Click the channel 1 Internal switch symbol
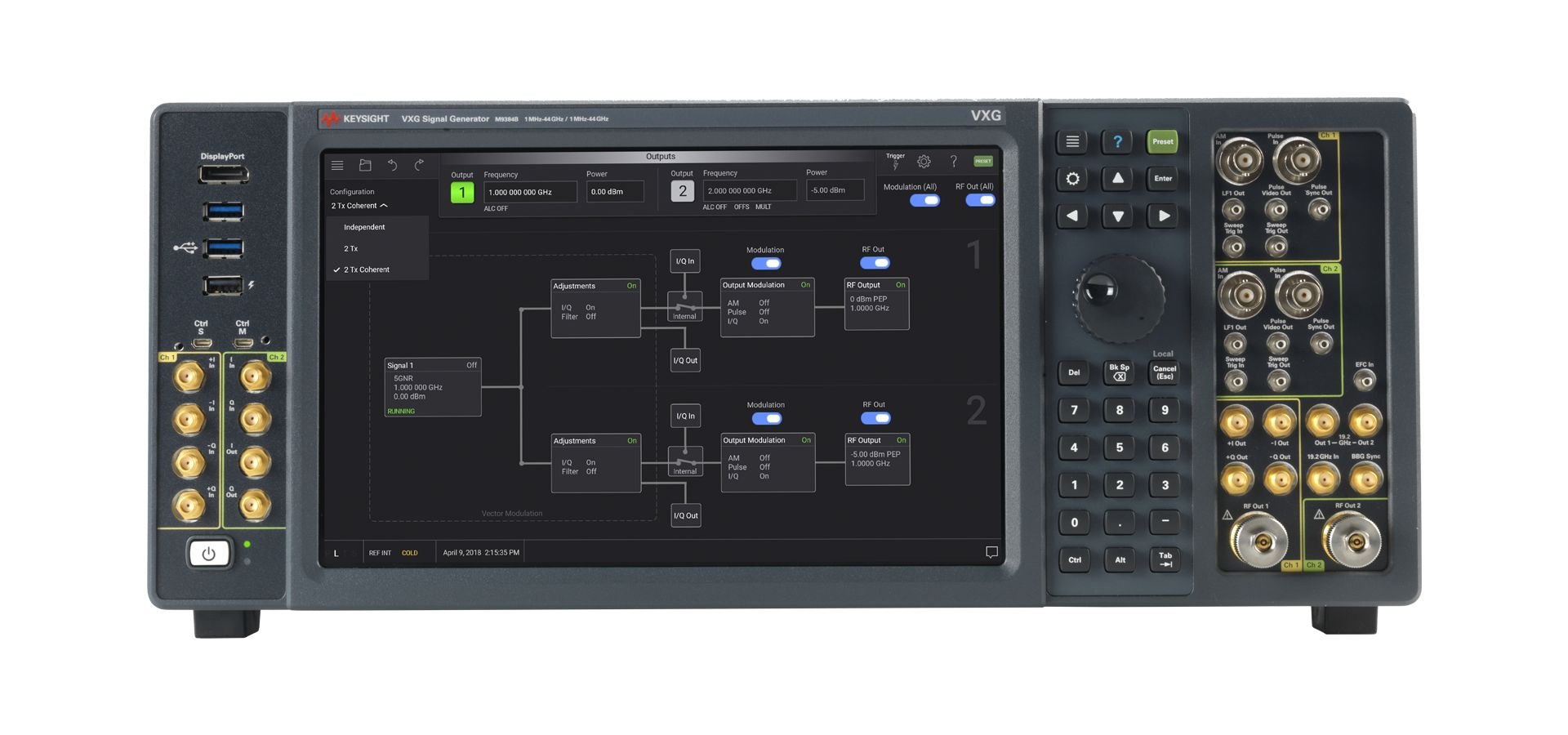This screenshot has width=1568, height=735. click(684, 307)
